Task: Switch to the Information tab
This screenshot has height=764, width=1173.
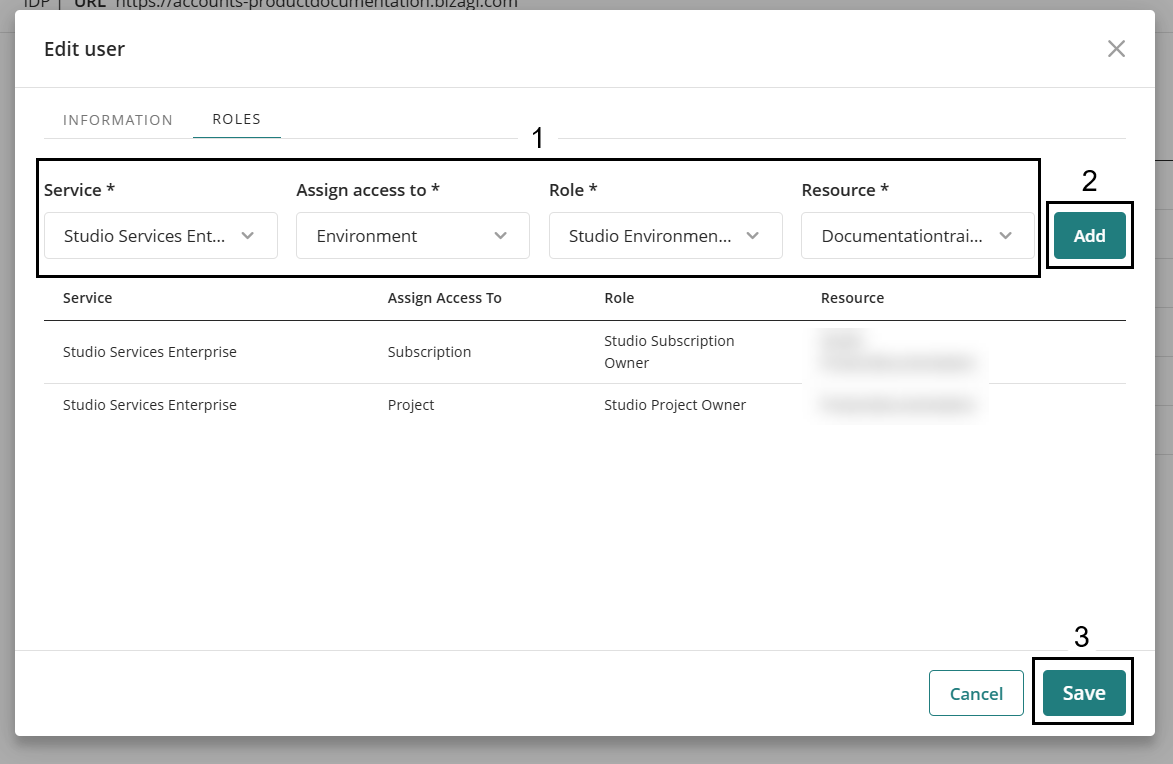Action: point(118,120)
